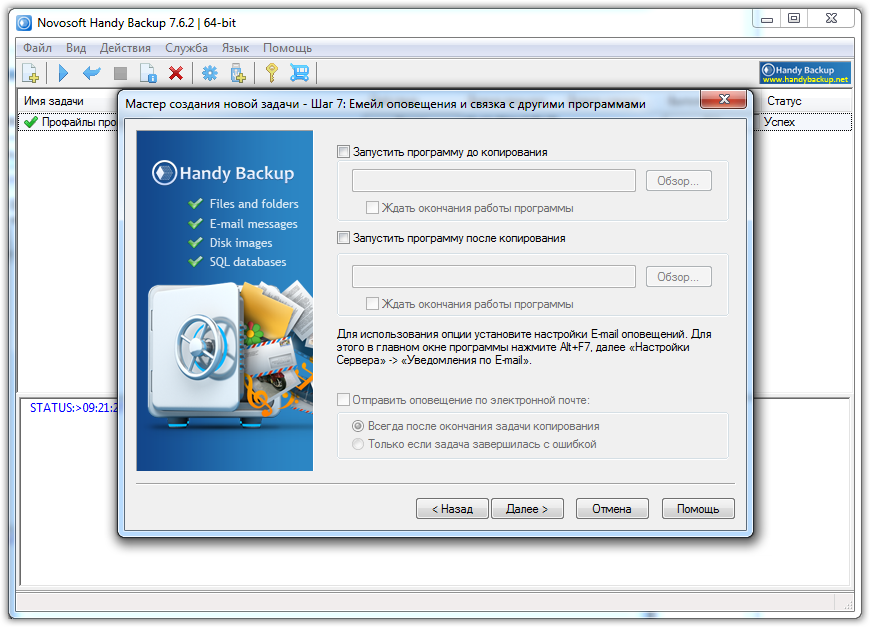This screenshot has width=870, height=627.
Task: Cancel the wizard with Отмена
Action: pos(612,508)
